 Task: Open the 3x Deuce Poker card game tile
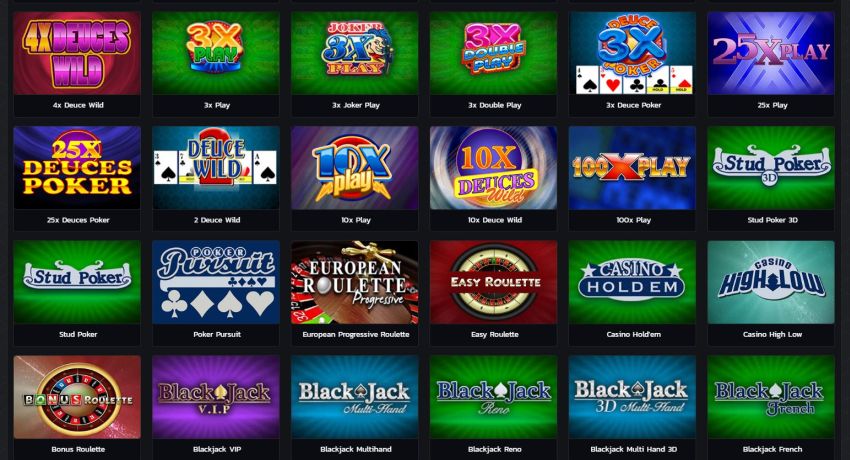click(x=632, y=54)
